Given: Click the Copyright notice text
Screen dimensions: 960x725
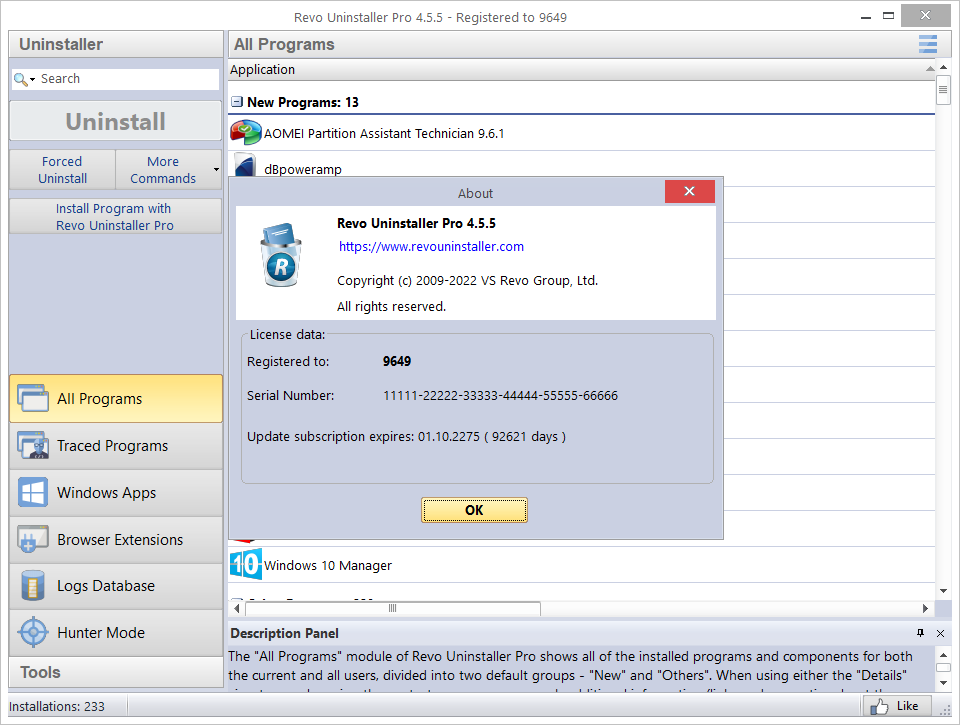Looking at the screenshot, I should click(467, 280).
